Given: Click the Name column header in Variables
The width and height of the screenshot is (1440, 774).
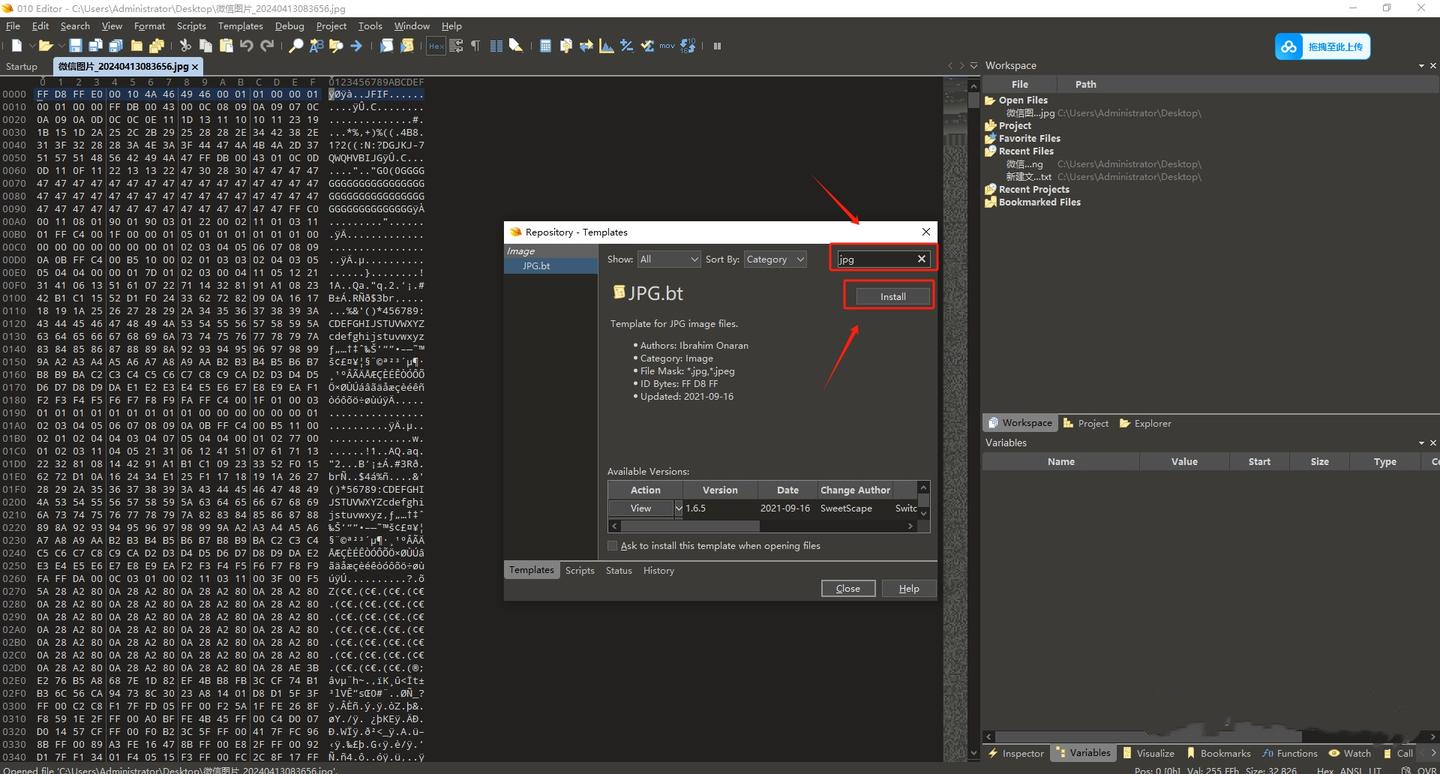Looking at the screenshot, I should click(1061, 461).
